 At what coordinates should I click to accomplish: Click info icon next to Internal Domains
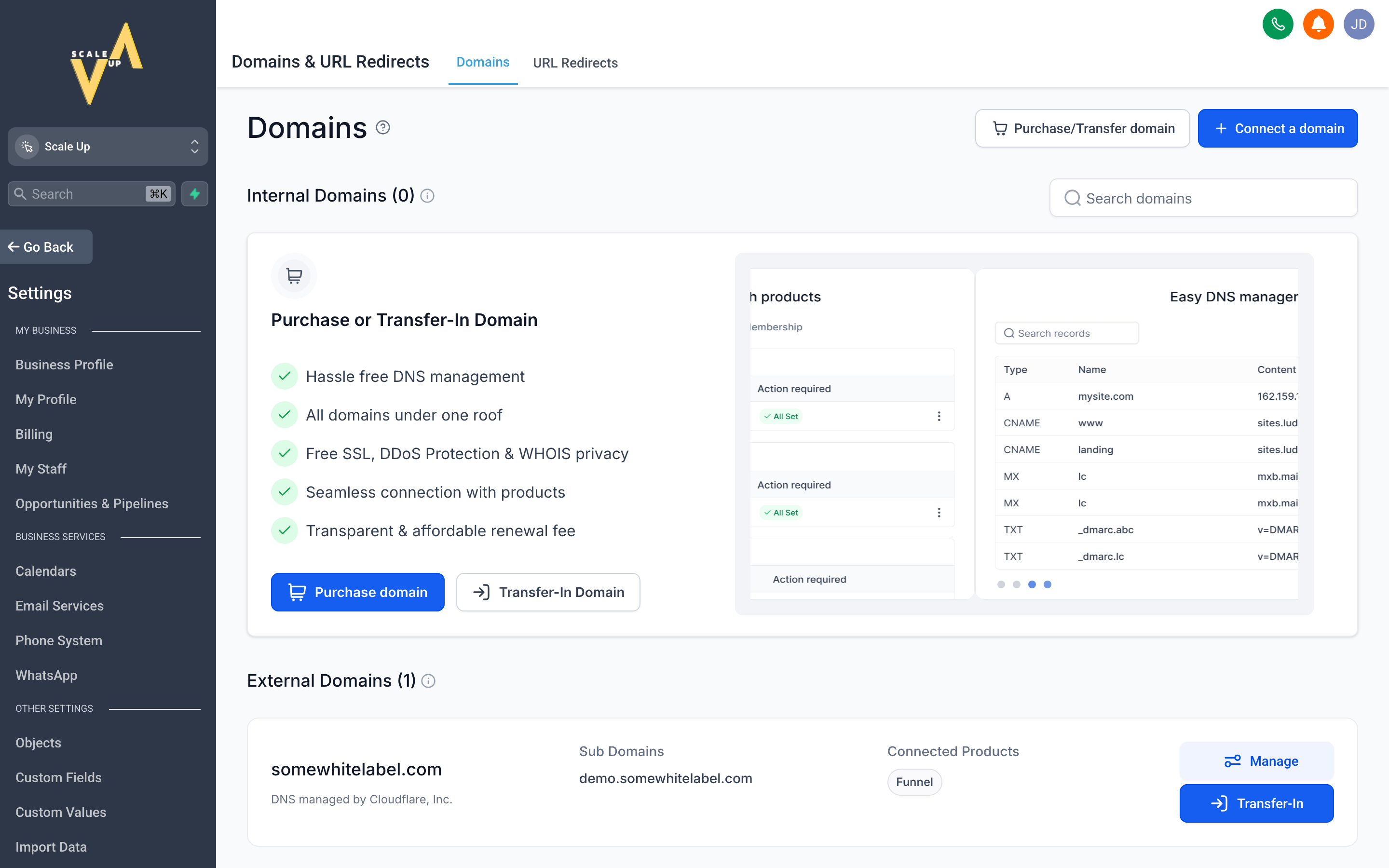click(x=427, y=196)
